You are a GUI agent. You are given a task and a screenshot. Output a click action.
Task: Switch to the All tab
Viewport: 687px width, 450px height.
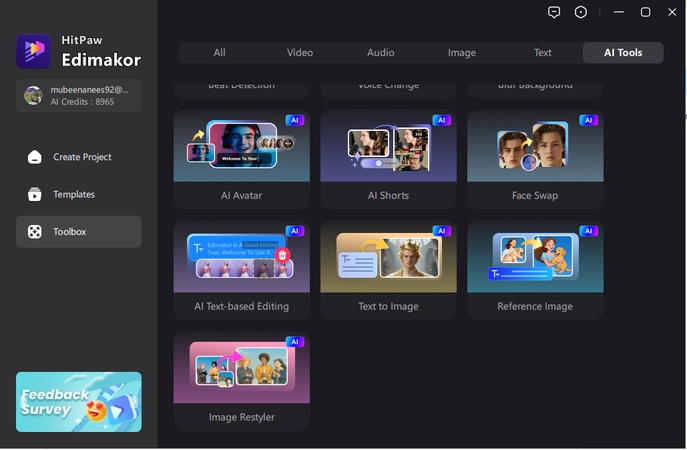pyautogui.click(x=219, y=53)
